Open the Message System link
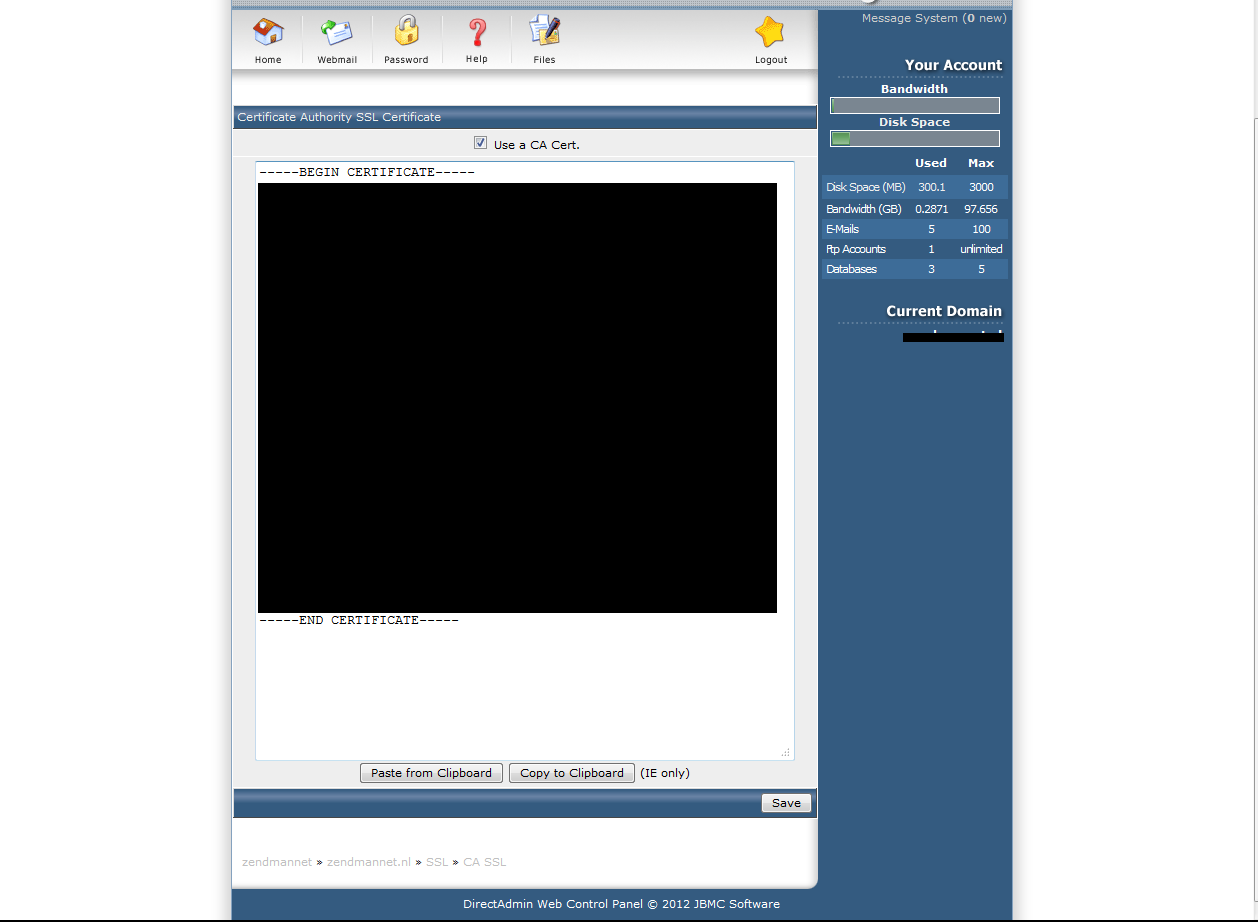 pos(934,18)
